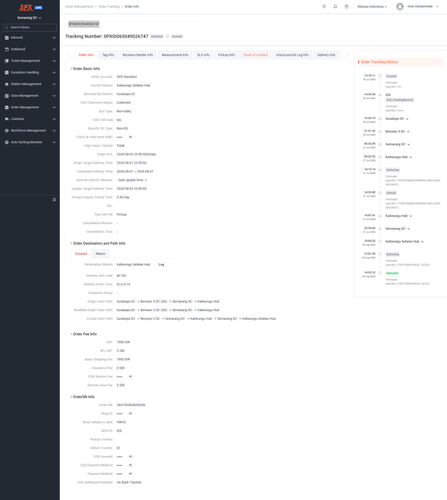Screen dimensions: 447x500
Task: Expand the Linehaul menu chevron
Action: point(54,119)
